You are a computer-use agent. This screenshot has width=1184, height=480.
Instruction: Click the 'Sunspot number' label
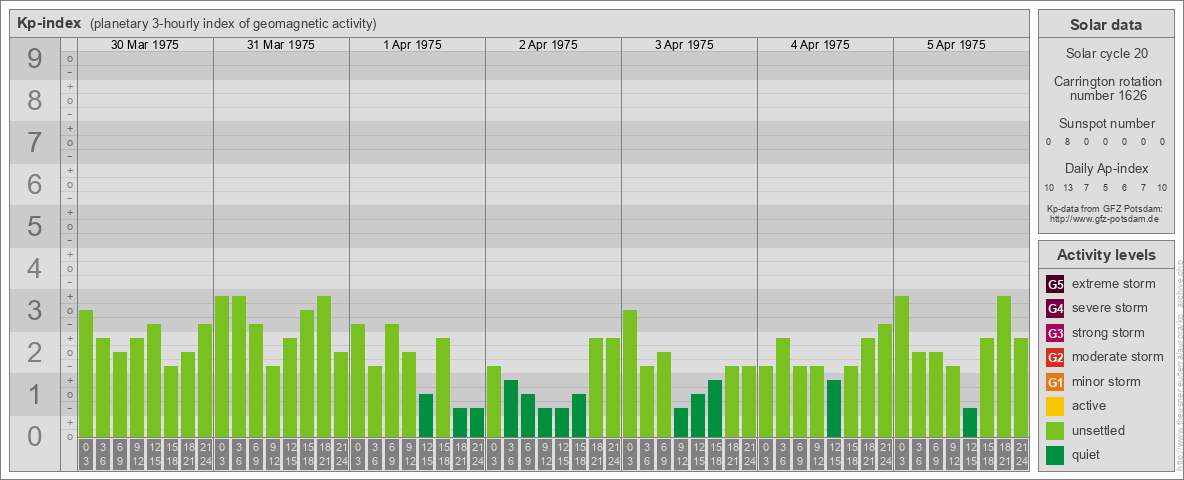point(1106,123)
